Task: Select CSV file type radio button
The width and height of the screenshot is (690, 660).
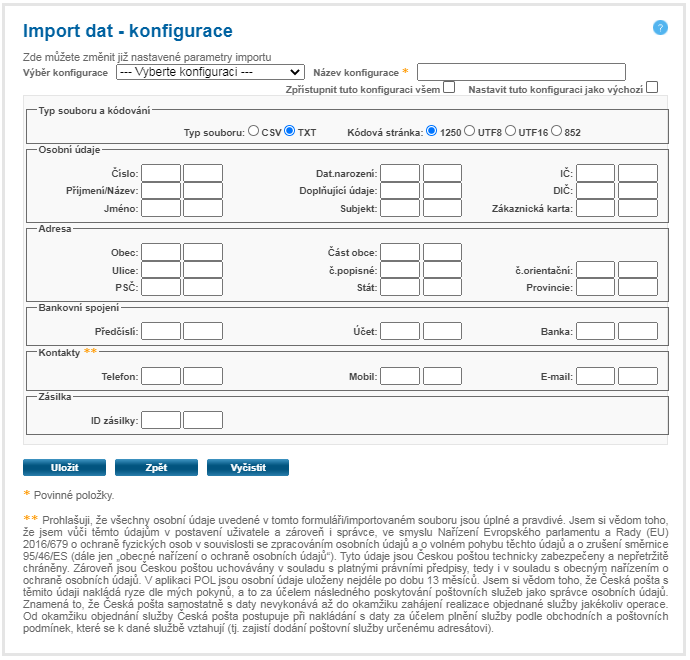Action: coord(253,131)
